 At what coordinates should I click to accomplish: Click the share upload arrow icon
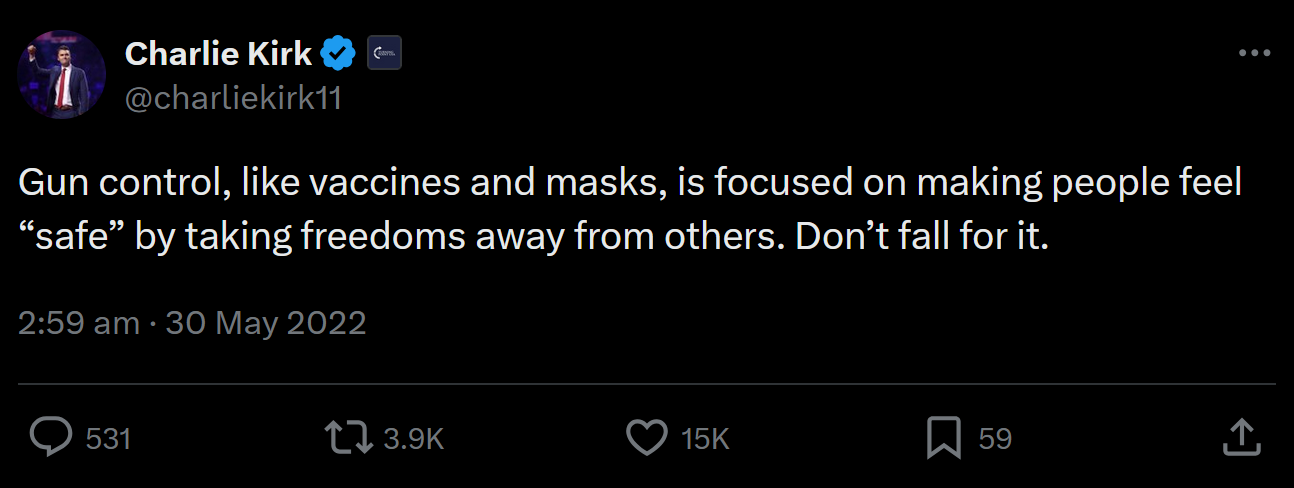point(1240,438)
